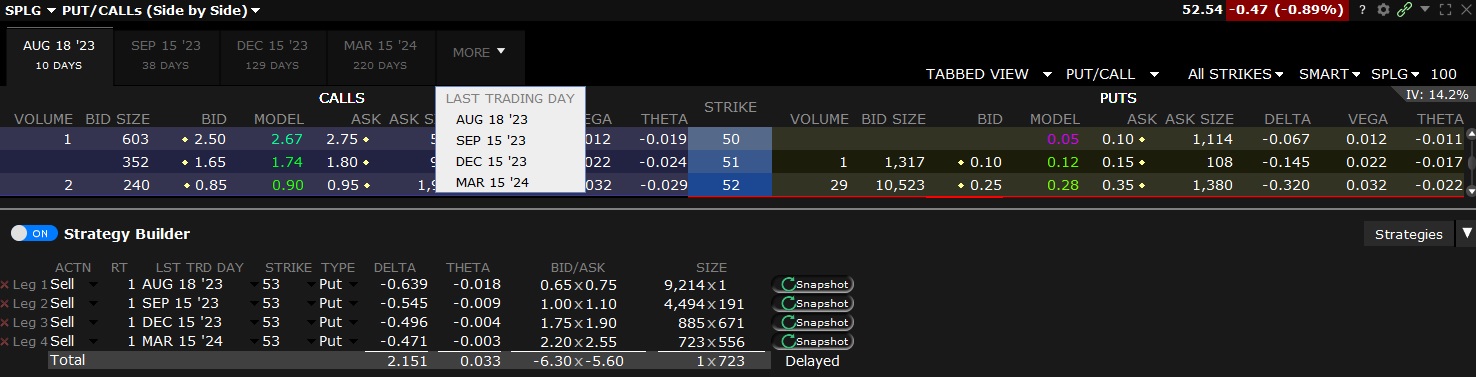Image resolution: width=1476 pixels, height=377 pixels.
Task: Click the Strategies button
Action: pos(1408,234)
